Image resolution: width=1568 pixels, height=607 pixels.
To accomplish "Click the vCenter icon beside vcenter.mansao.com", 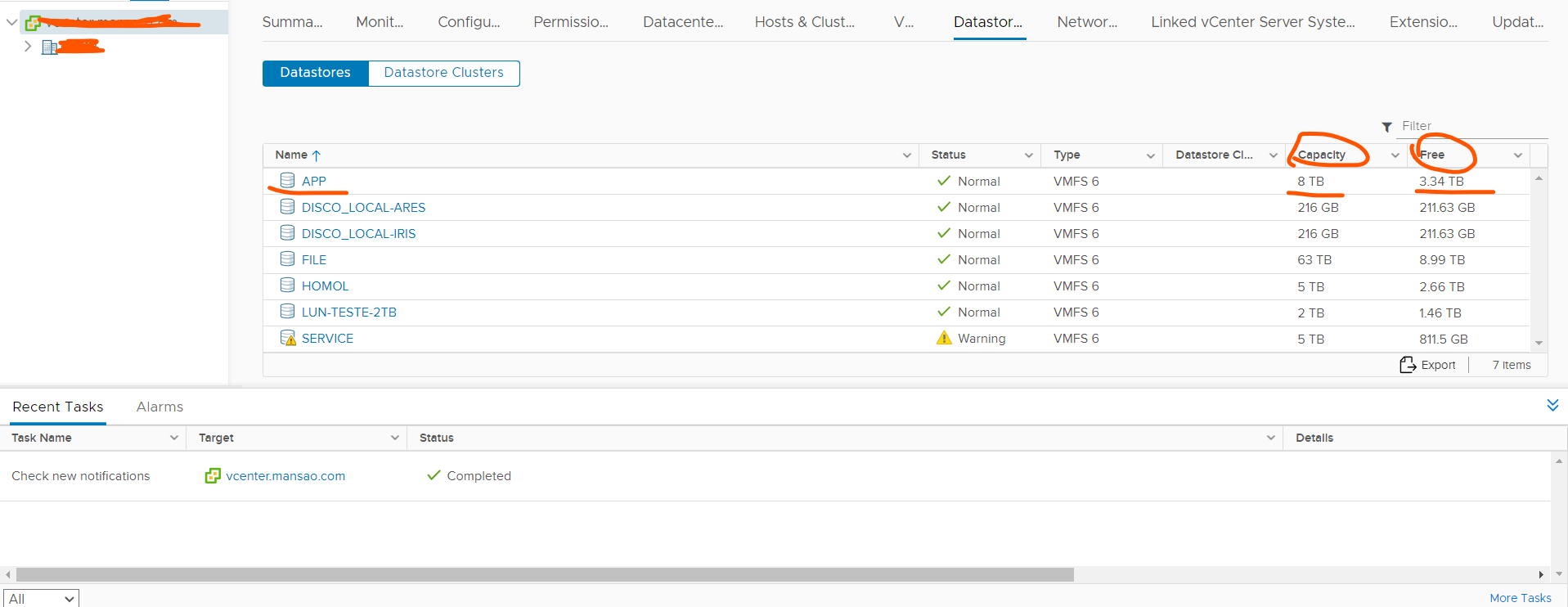I will pyautogui.click(x=213, y=476).
